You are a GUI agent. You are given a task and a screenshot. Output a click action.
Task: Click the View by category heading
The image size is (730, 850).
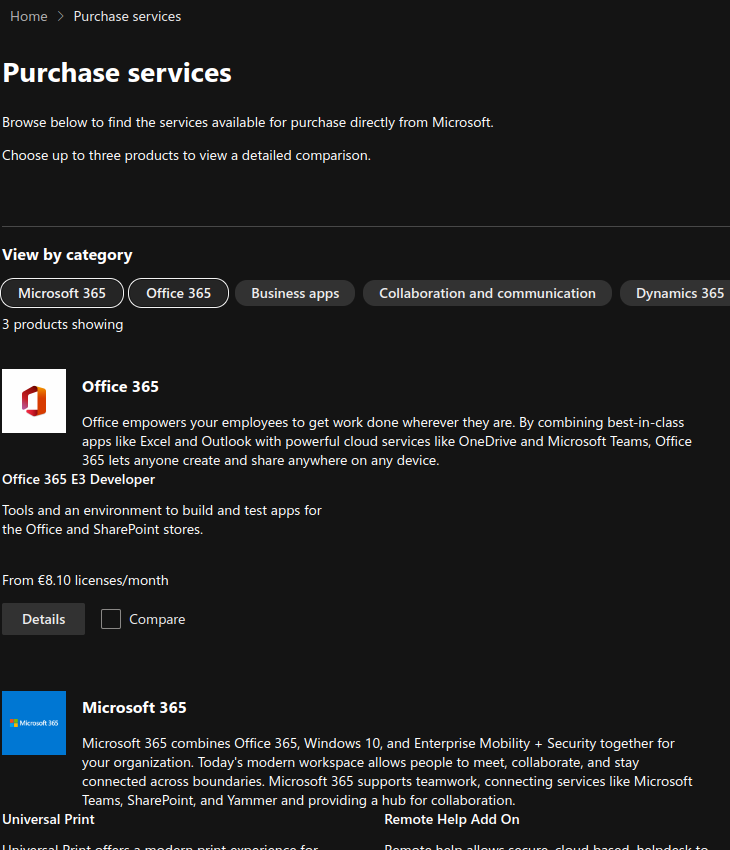point(67,255)
